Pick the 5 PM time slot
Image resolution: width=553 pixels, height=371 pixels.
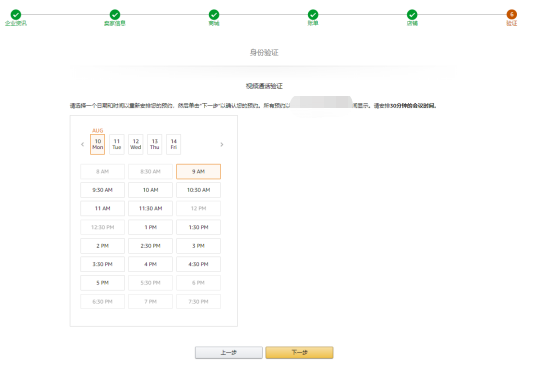click(103, 283)
